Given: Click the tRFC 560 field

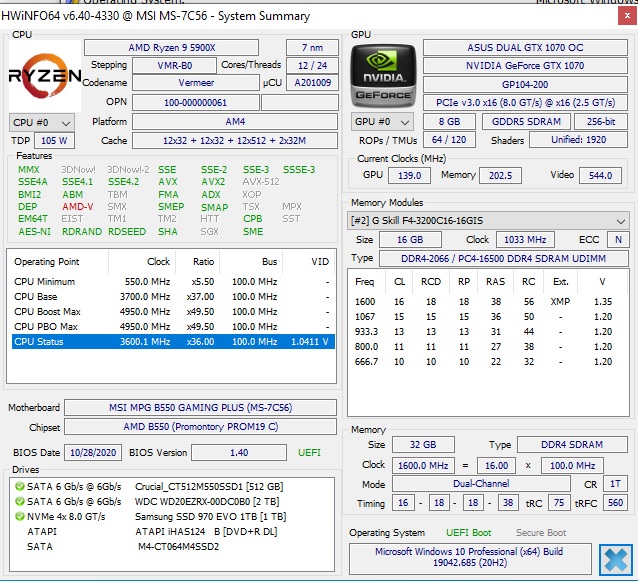Looking at the screenshot, I should click(615, 503).
